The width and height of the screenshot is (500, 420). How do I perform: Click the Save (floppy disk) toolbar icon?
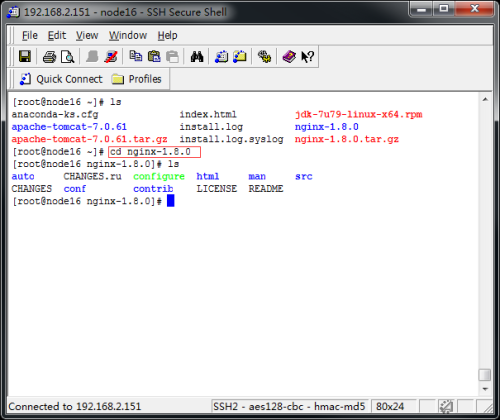click(25, 57)
